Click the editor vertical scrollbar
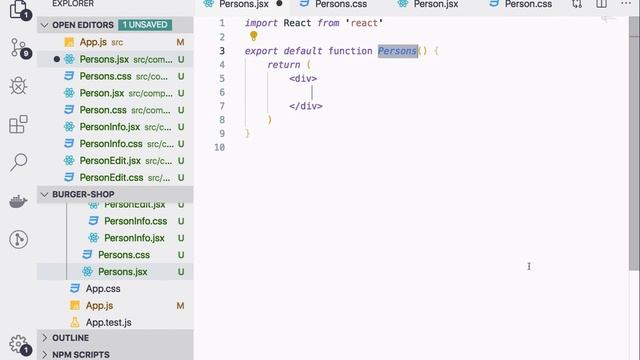Image resolution: width=640 pixels, height=360 pixels. pos(634,143)
